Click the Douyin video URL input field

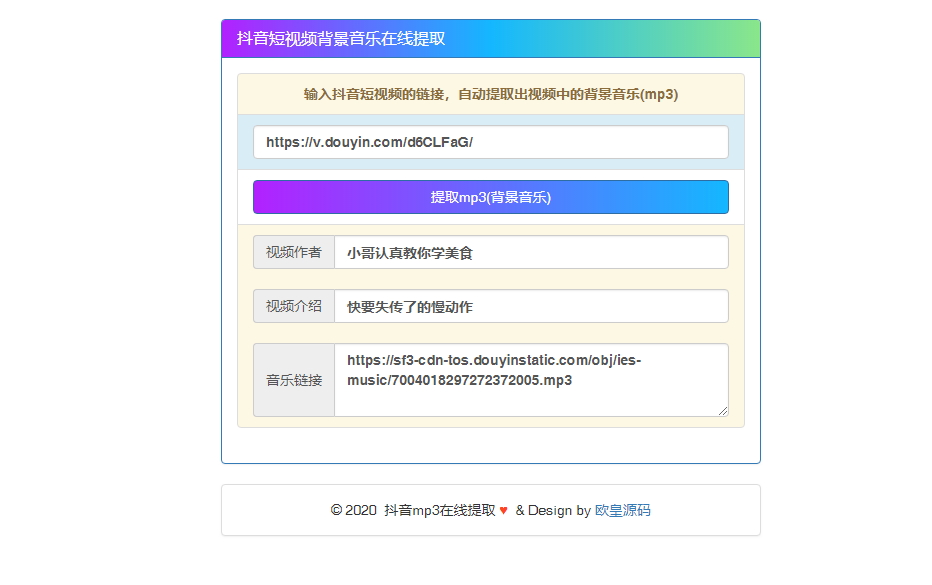pos(489,142)
